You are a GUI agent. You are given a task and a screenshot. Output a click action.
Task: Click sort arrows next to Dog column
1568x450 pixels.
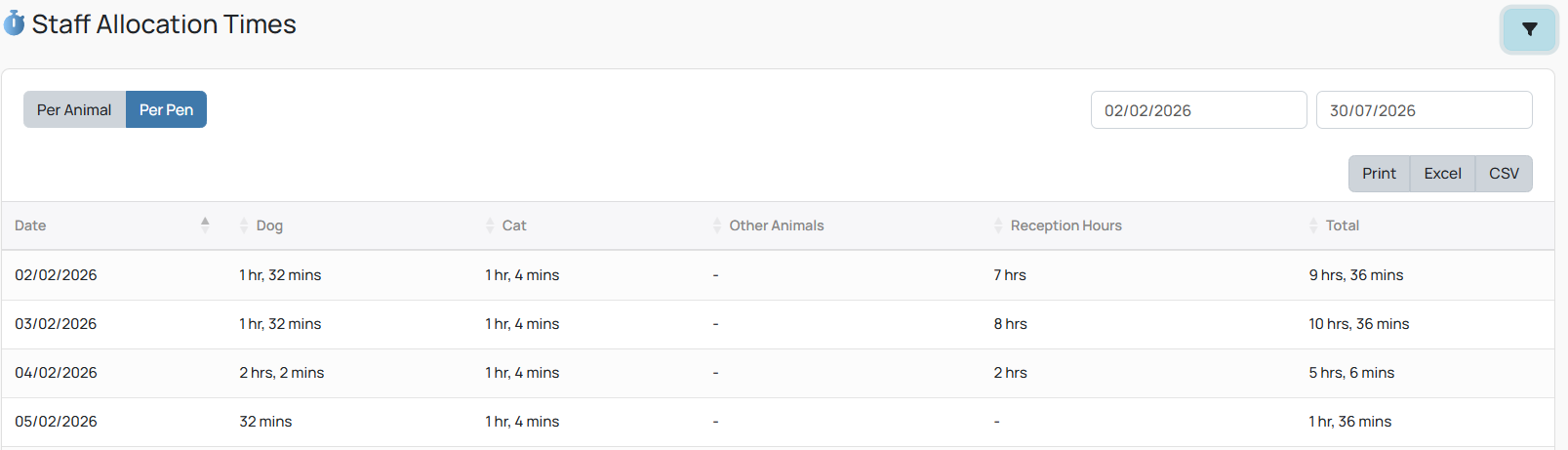click(x=244, y=225)
